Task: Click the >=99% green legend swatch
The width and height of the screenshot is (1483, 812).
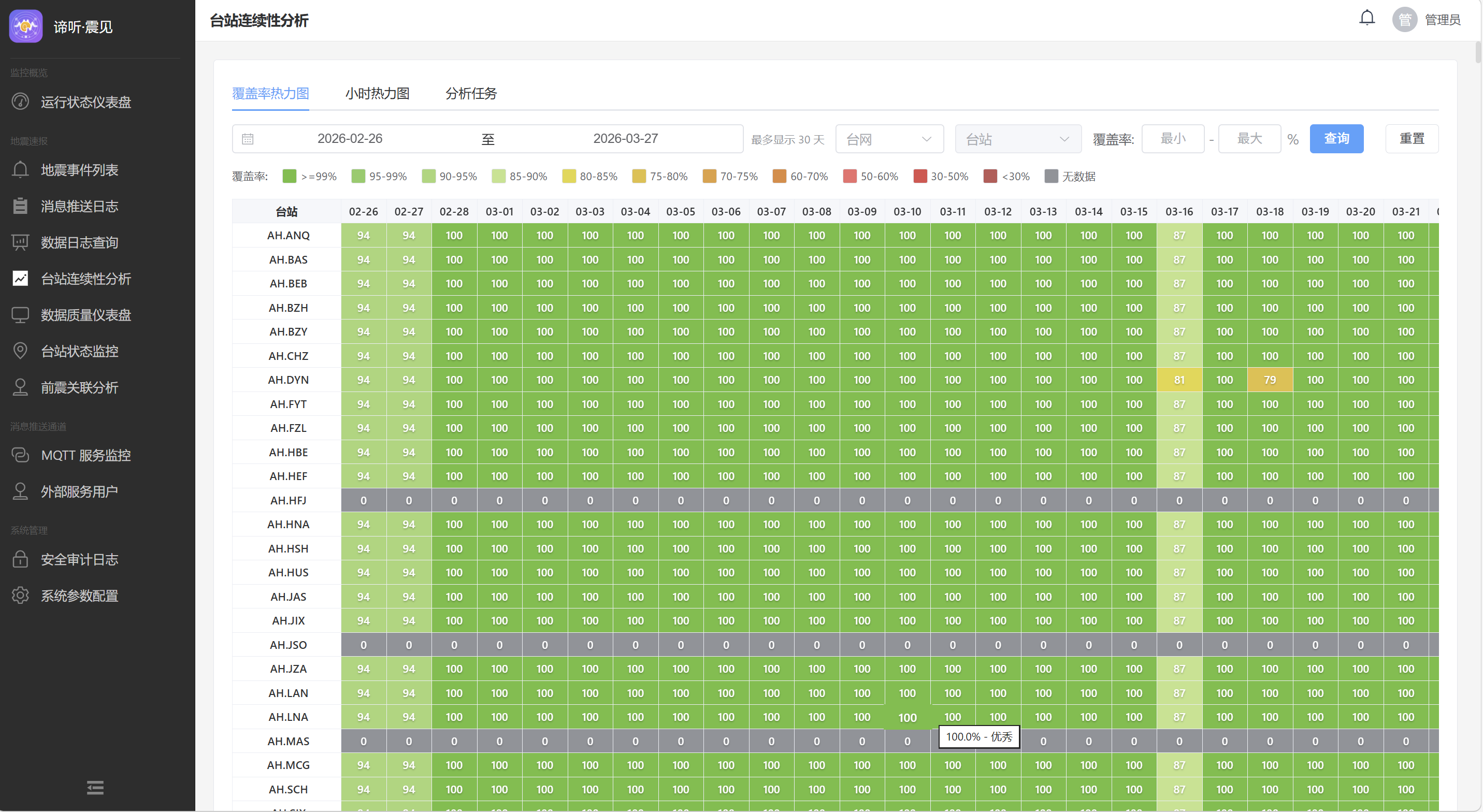Action: pos(289,176)
